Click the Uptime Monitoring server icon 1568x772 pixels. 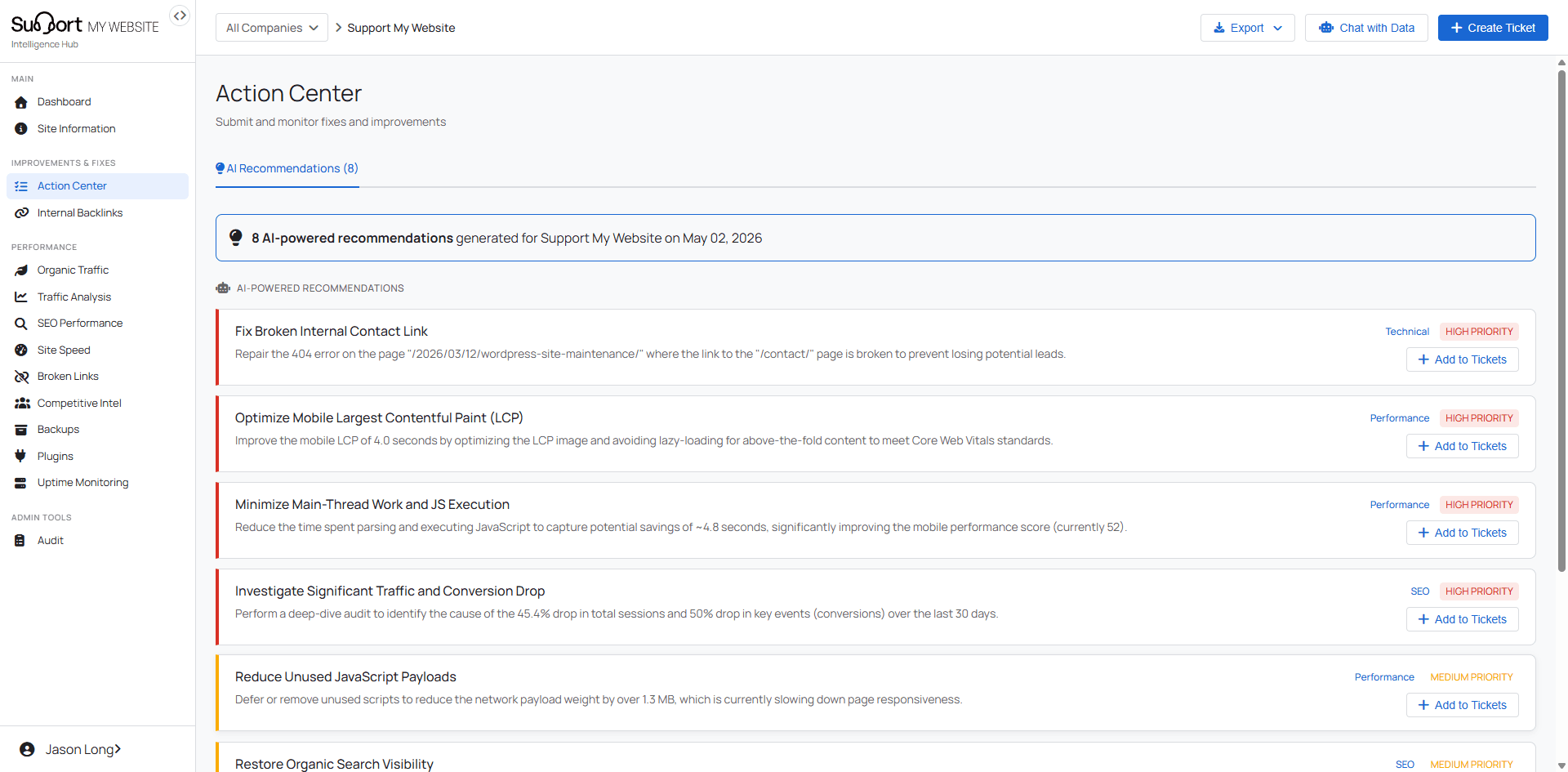click(21, 483)
